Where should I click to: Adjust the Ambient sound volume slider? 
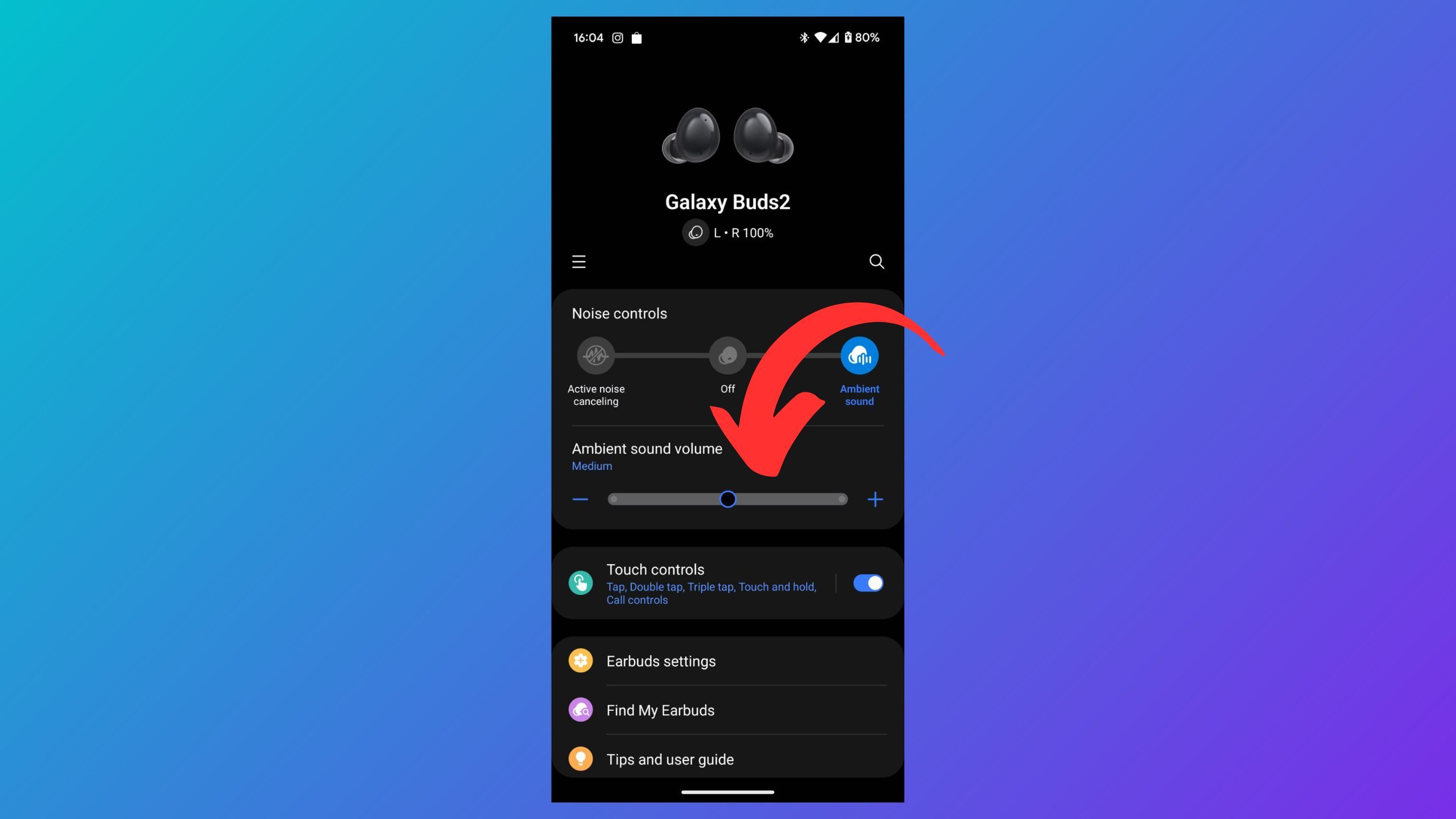point(728,499)
